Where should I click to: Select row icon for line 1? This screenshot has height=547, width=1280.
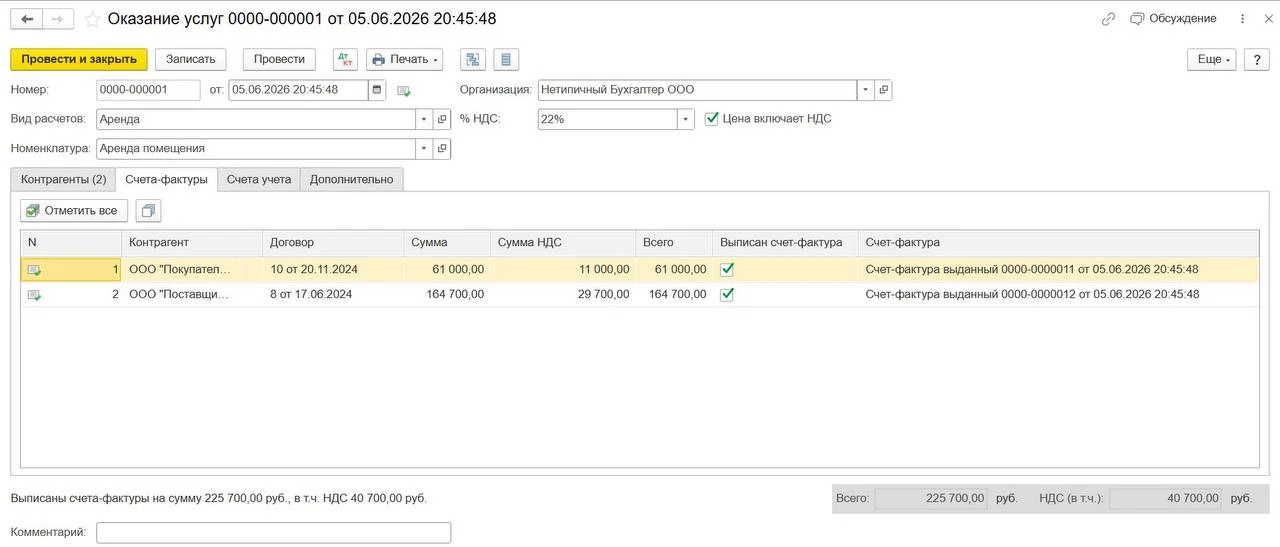(x=35, y=270)
